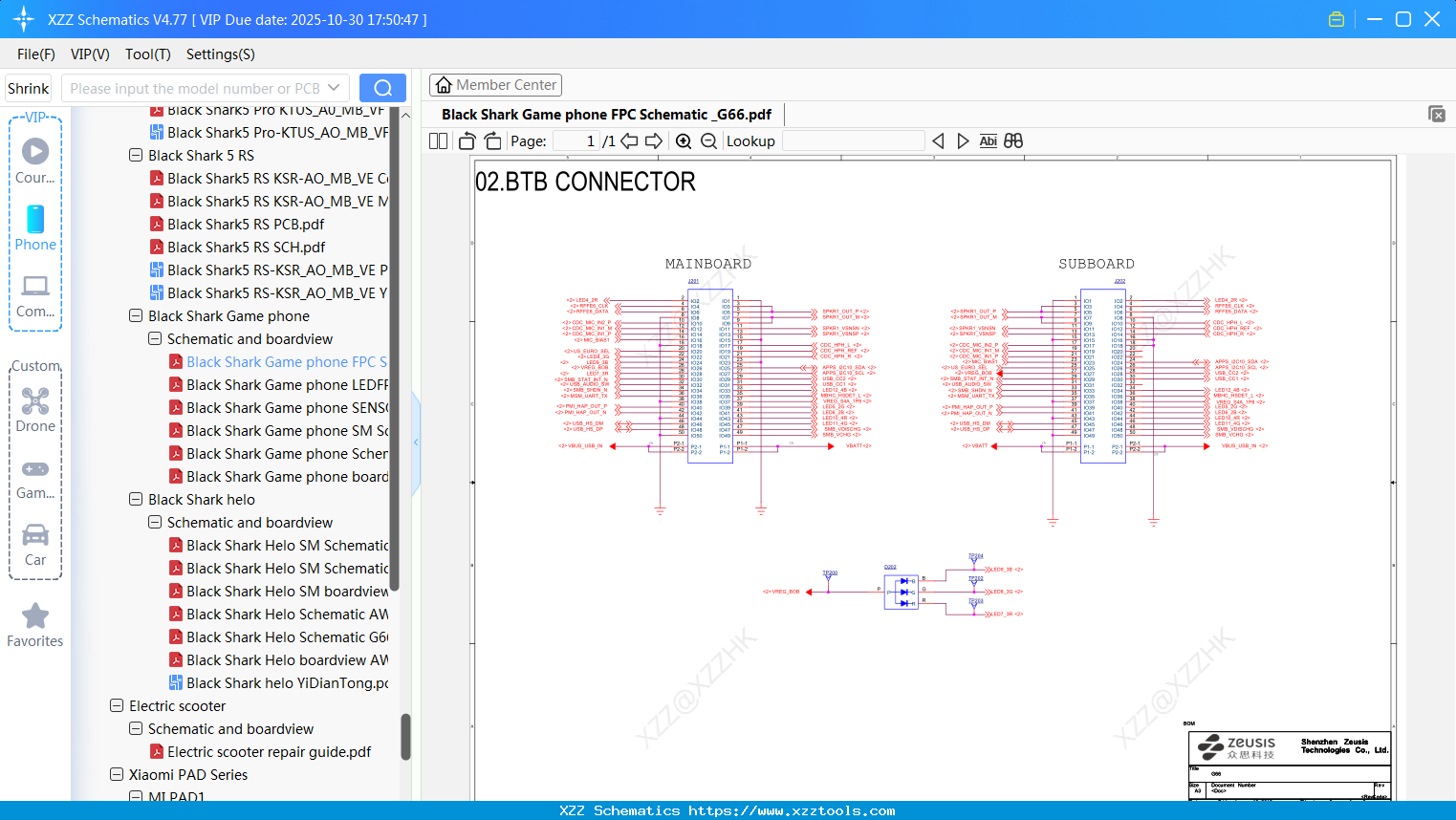Toggle the two-page layout view icon
1456x820 pixels.
tap(439, 141)
